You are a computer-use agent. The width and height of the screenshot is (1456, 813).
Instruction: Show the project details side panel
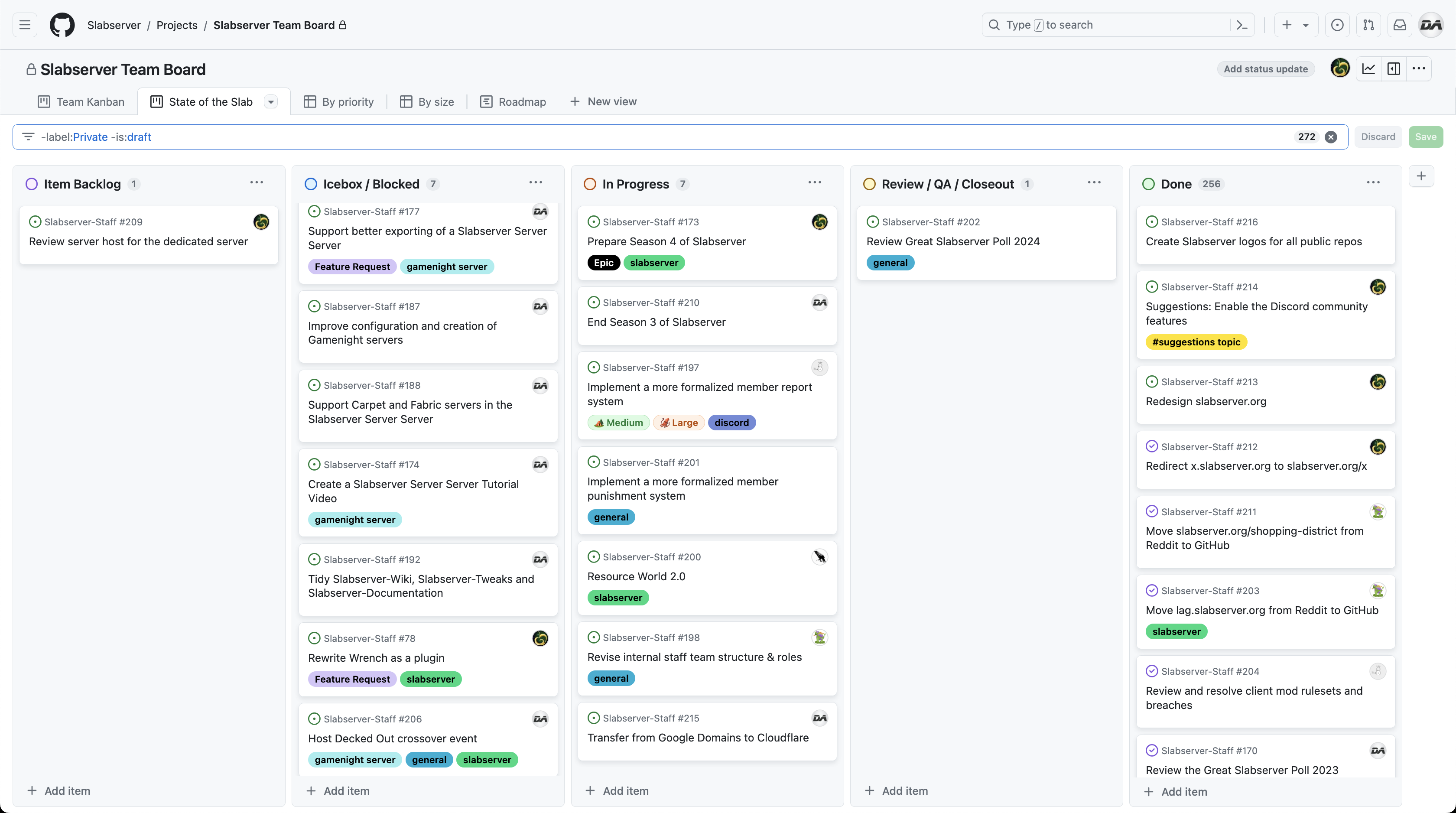1394,69
